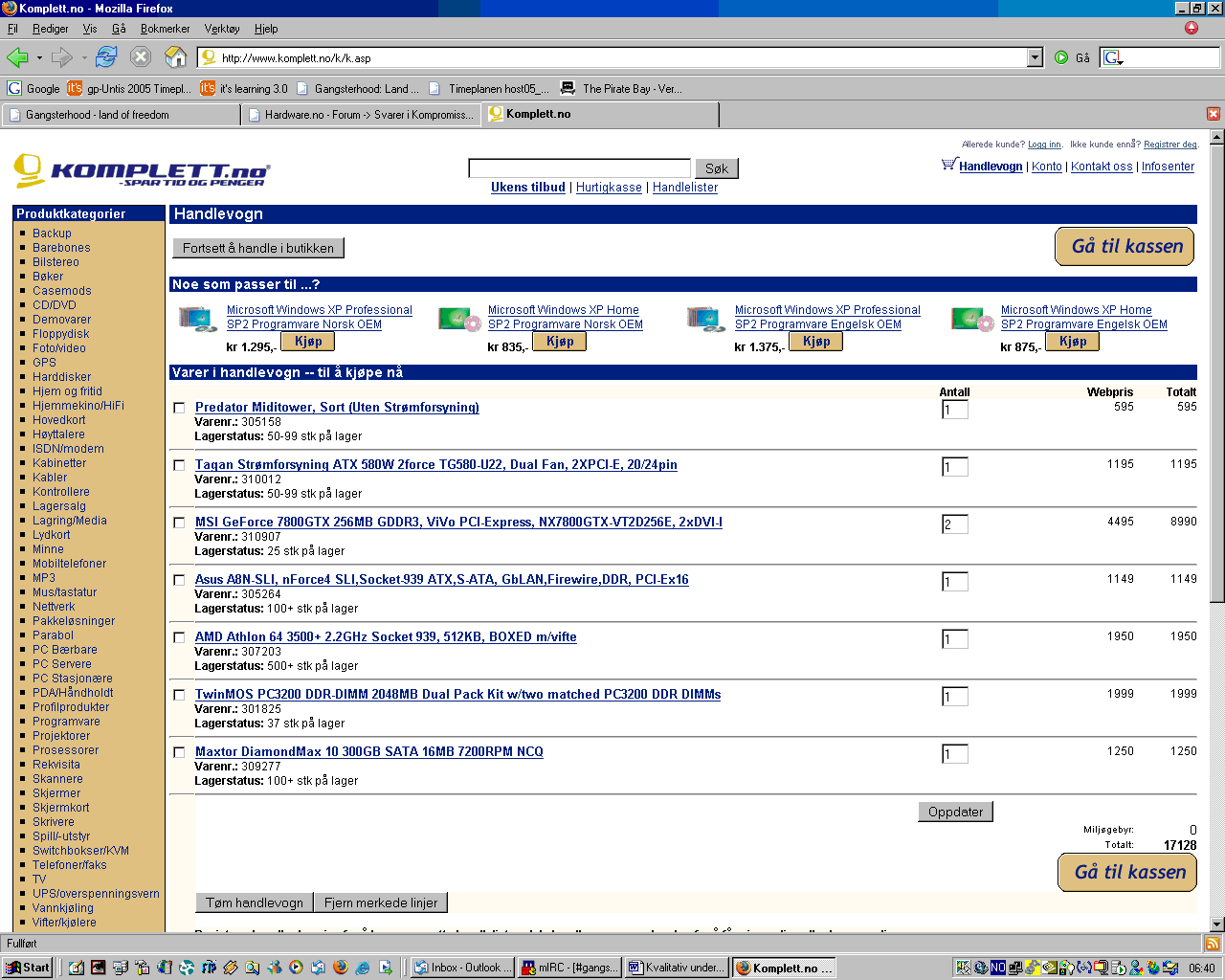Reload the page with the refresh icon

tap(106, 57)
